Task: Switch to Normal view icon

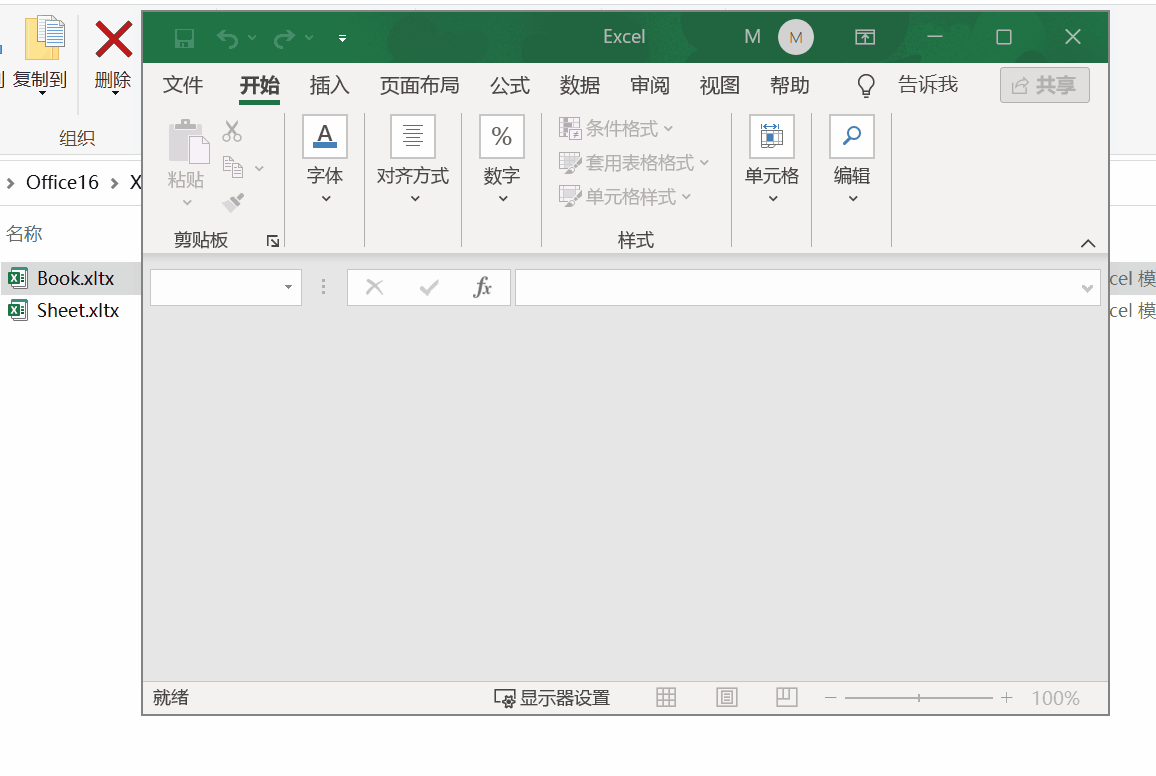Action: 666,697
